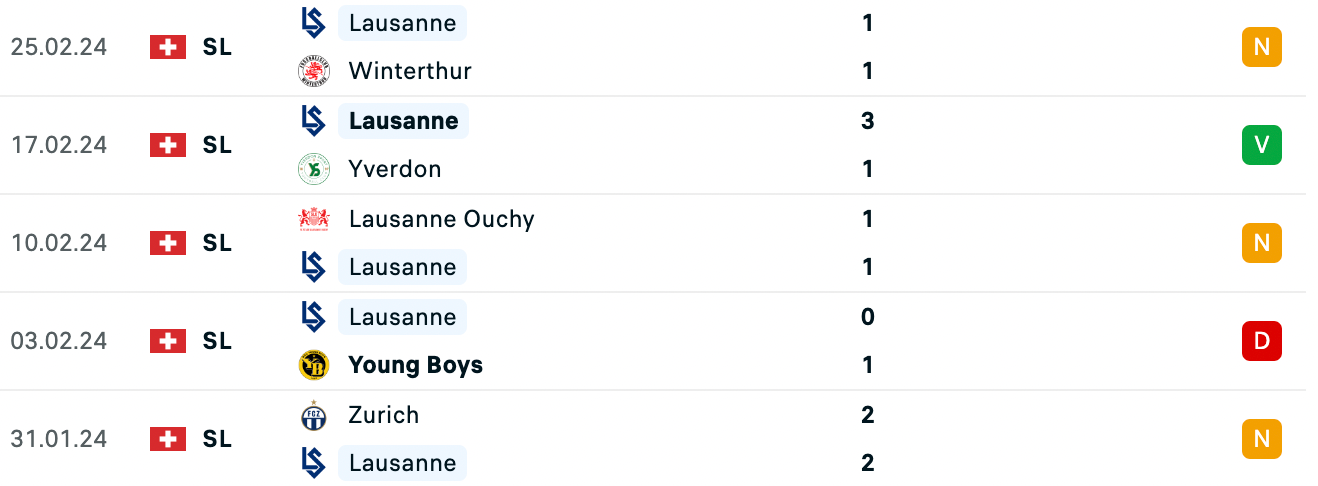
Task: Click the green V result badge
Action: [x=1262, y=145]
